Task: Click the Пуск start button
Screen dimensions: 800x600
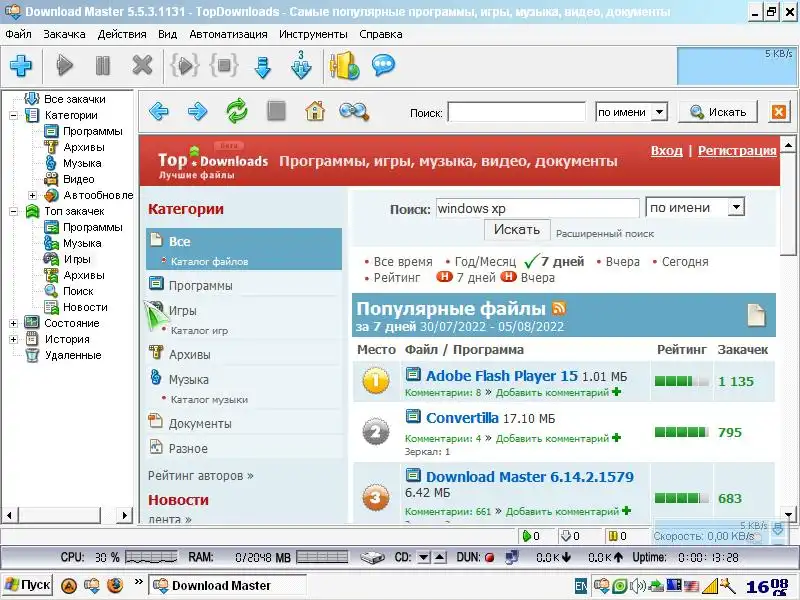Action: 28,585
